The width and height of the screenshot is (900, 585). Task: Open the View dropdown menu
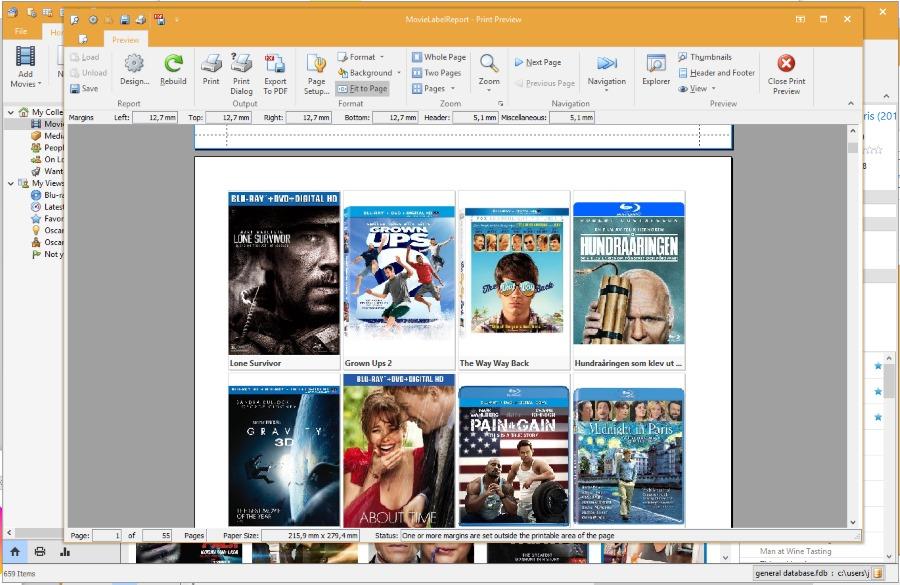pyautogui.click(x=697, y=88)
